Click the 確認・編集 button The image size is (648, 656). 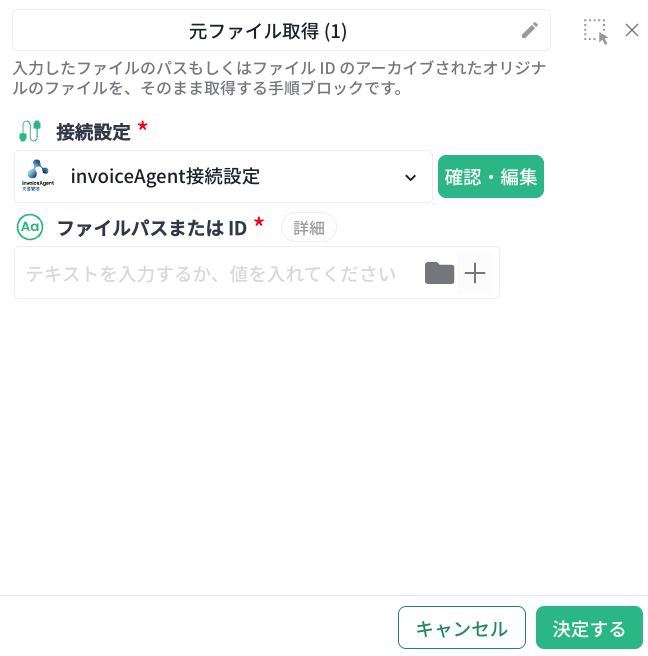click(x=491, y=177)
